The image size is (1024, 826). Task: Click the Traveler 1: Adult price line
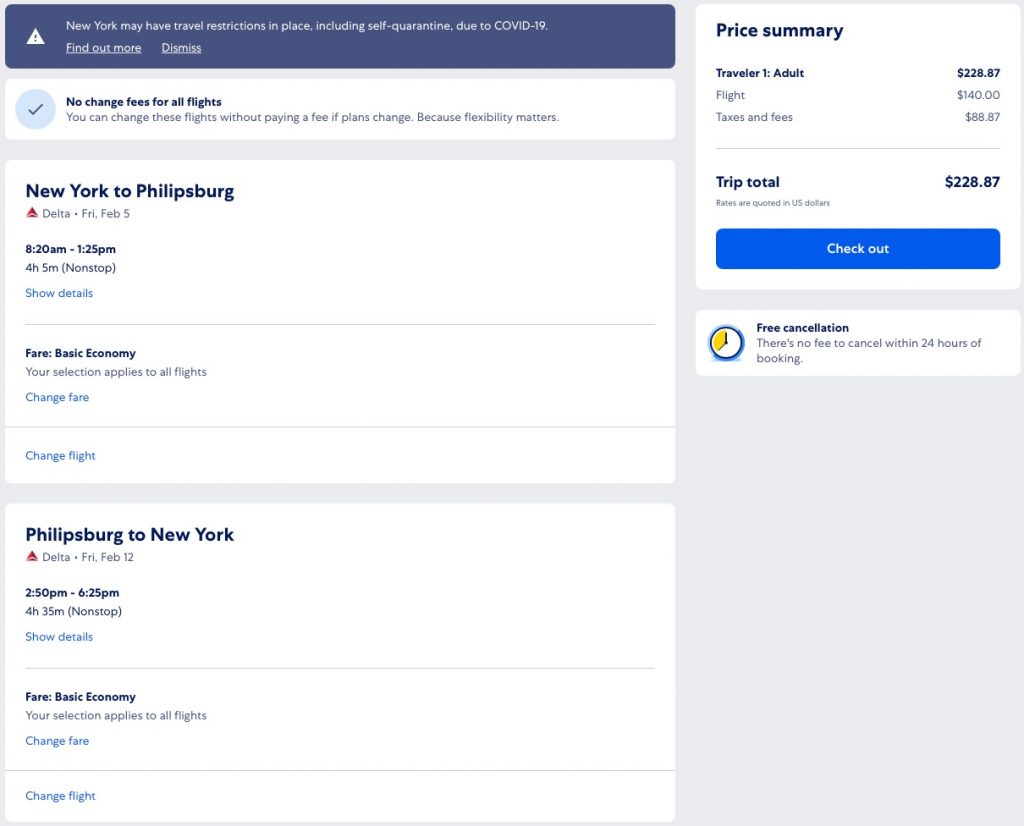click(760, 73)
